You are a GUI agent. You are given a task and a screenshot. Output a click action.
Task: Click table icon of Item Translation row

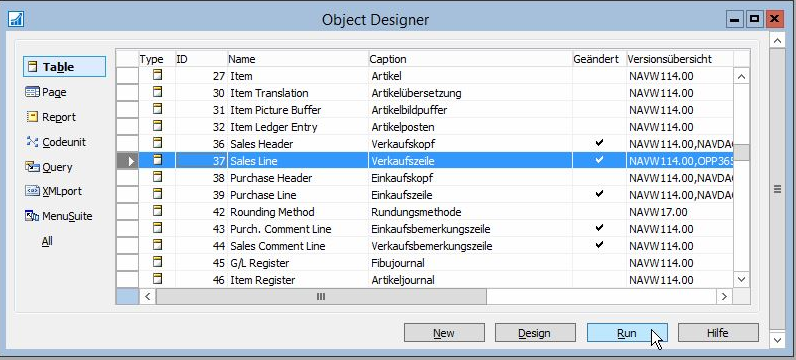tap(158, 92)
